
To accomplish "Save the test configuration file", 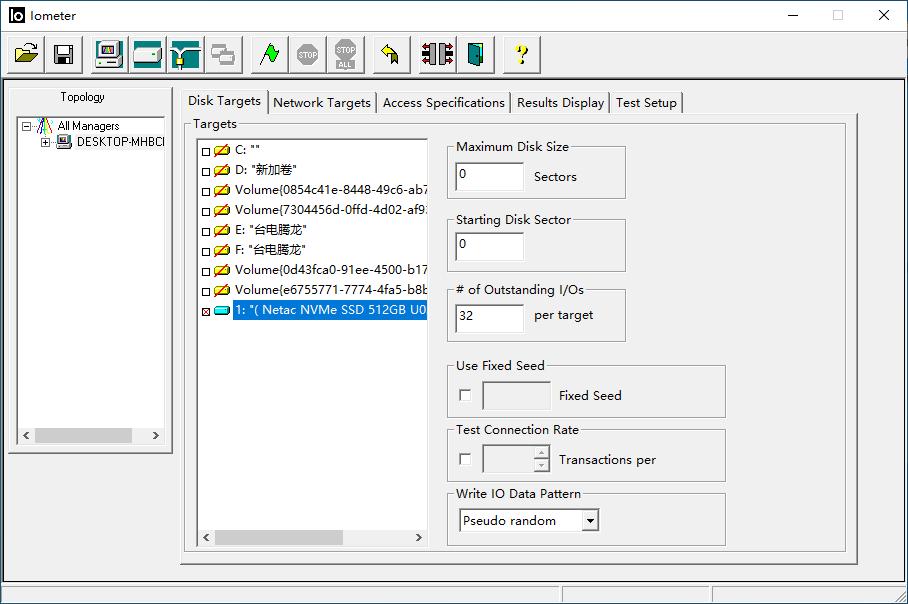I will point(64,54).
